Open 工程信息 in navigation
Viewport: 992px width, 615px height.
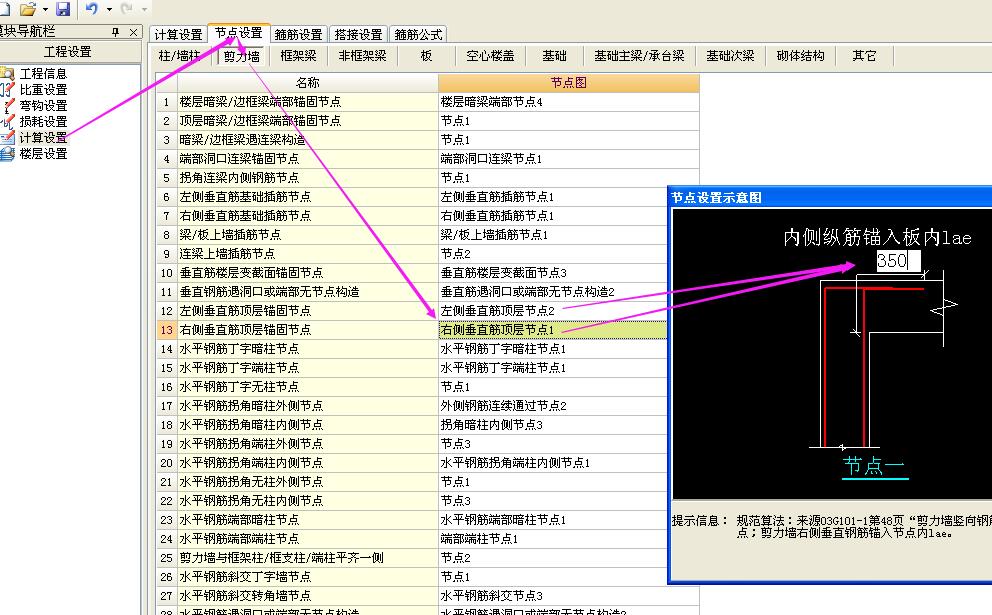(43, 74)
